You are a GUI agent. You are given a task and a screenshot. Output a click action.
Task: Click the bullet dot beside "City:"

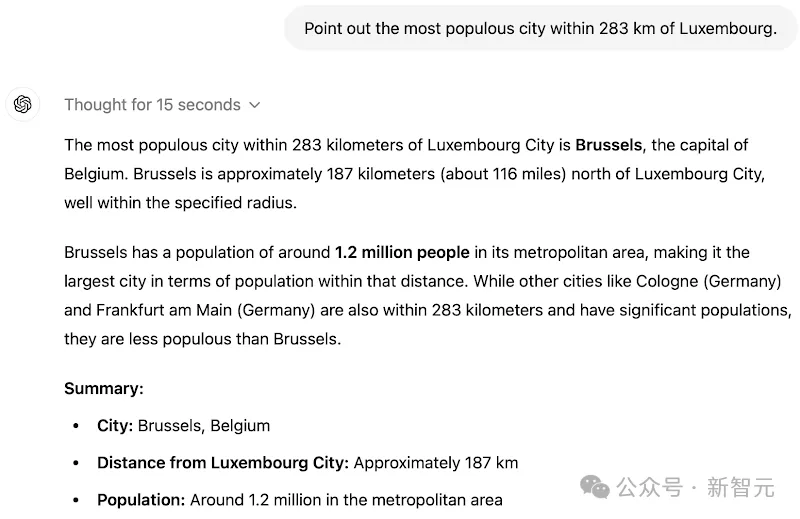click(x=76, y=426)
